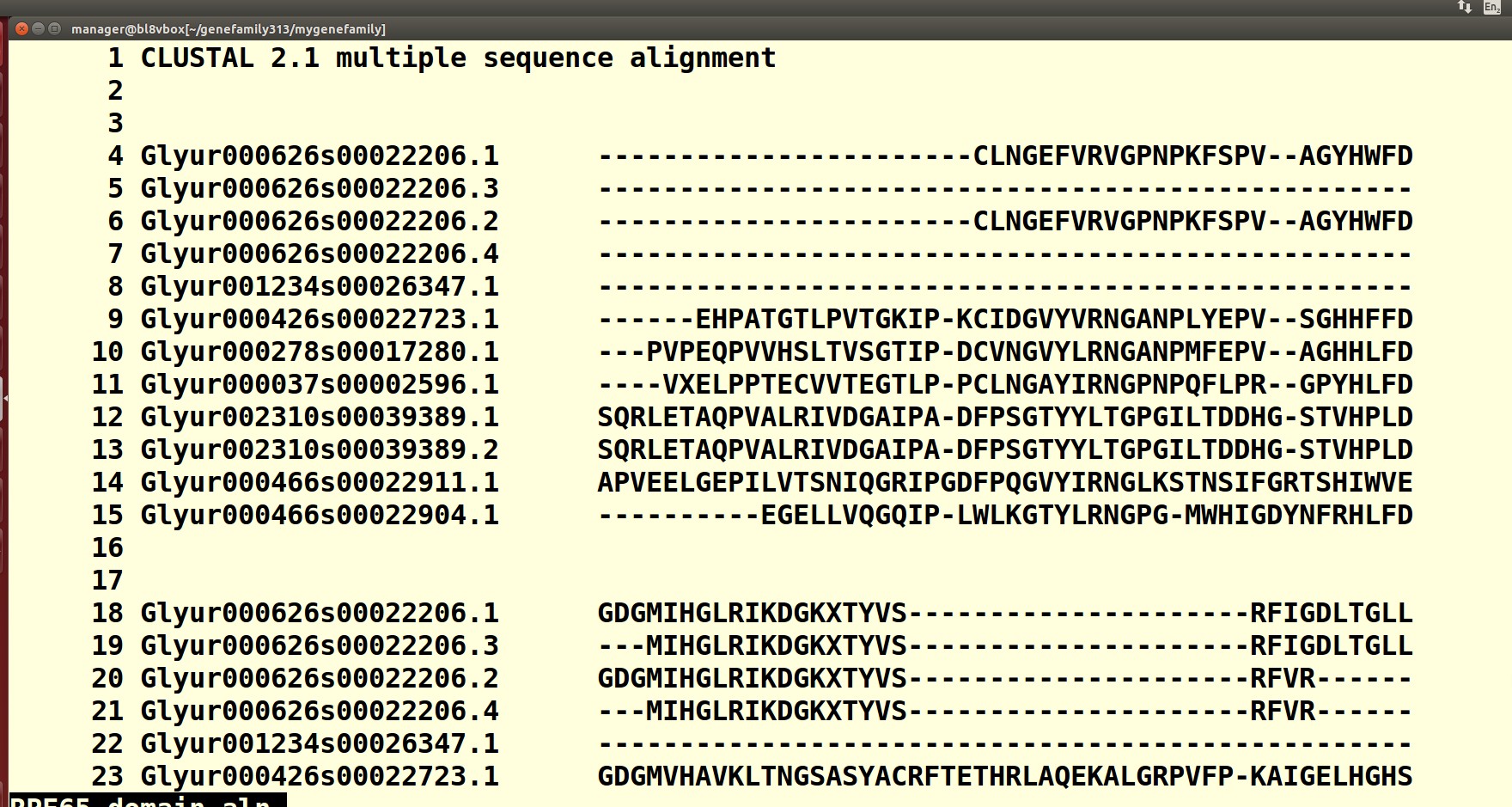Click the CLNGEFVRVGPNPKFSPV sequence on line 4
The height and width of the screenshot is (807, 1512).
point(1005,156)
